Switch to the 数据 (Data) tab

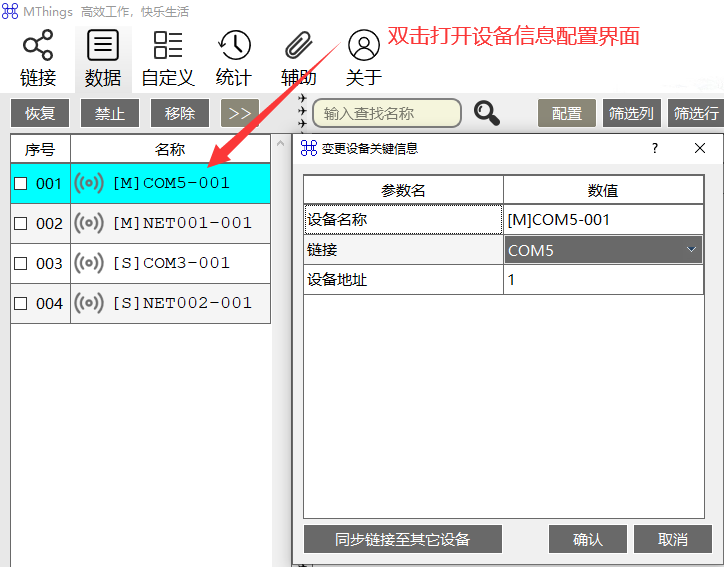tap(103, 59)
